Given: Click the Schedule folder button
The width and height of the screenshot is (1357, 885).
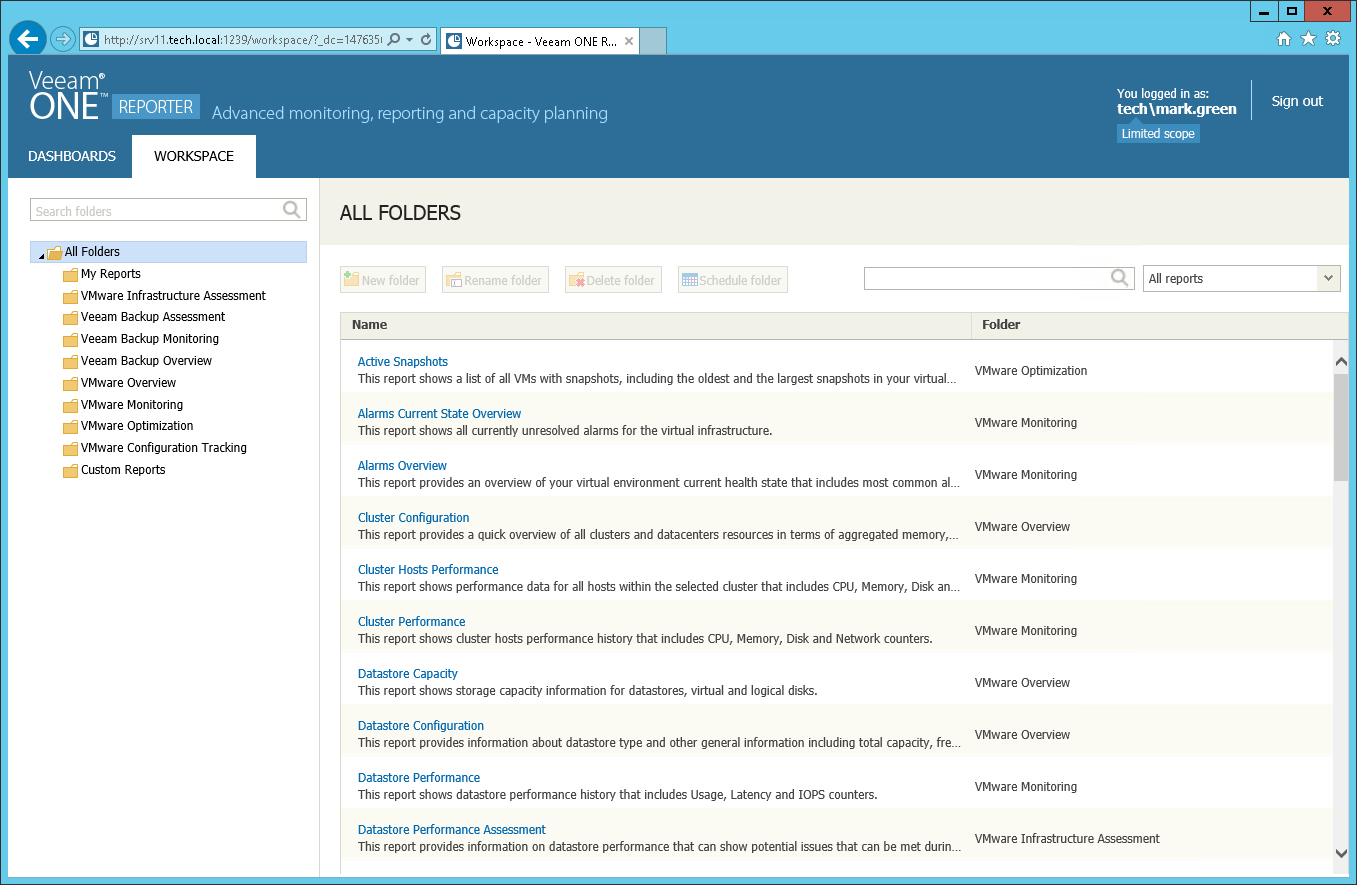Looking at the screenshot, I should pos(733,280).
